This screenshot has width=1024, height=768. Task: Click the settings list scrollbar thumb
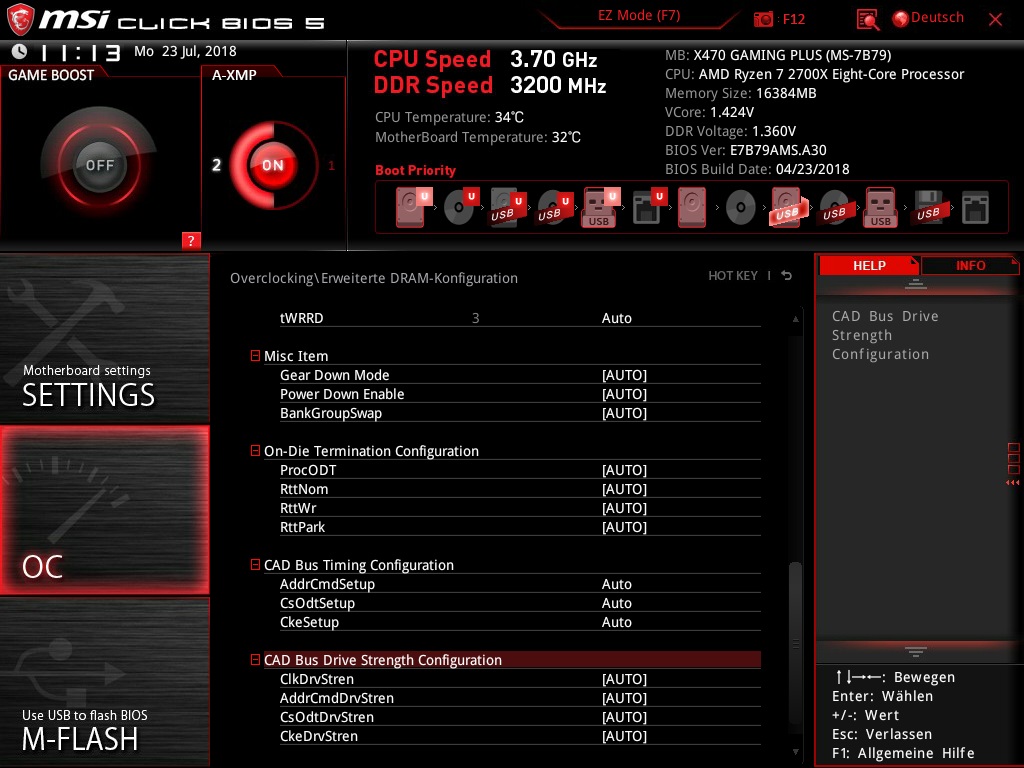pyautogui.click(x=795, y=643)
